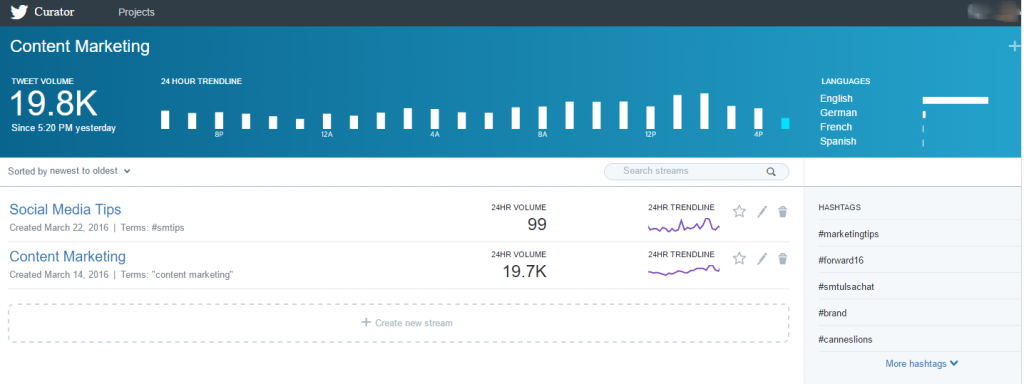Click the Twitter bird logo
The width and height of the screenshot is (1024, 384).
(x=19, y=12)
